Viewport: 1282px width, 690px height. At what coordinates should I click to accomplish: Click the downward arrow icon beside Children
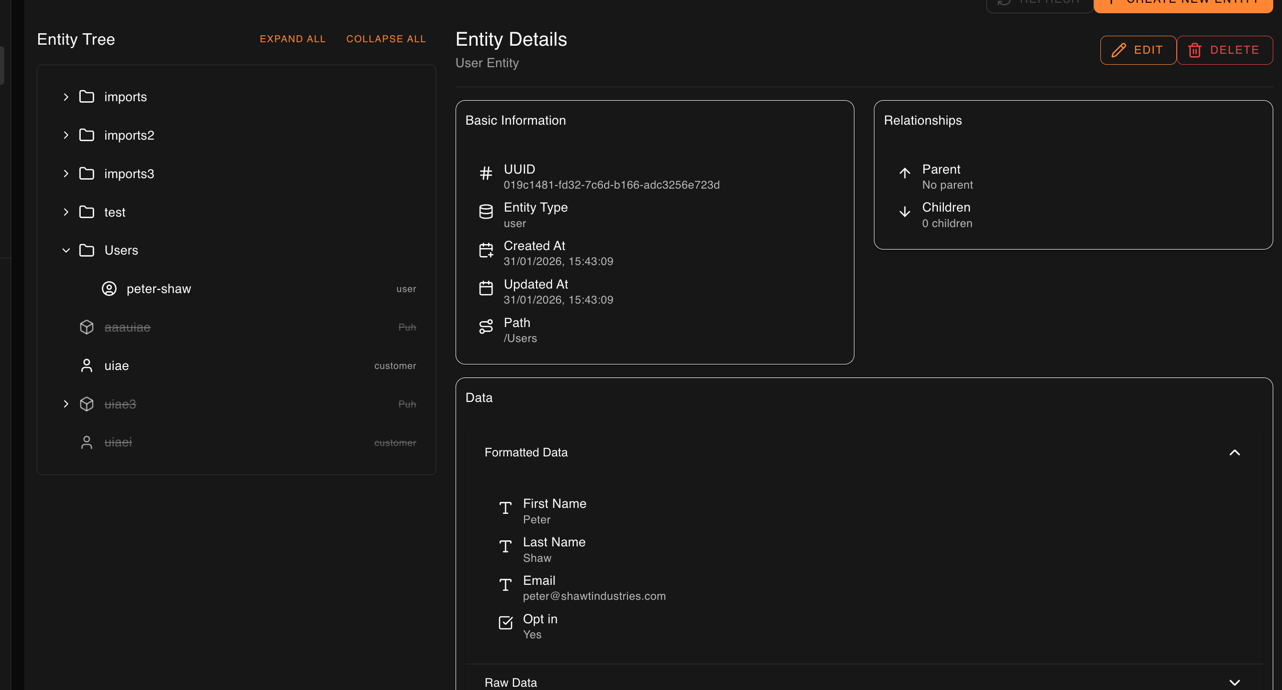pos(905,211)
